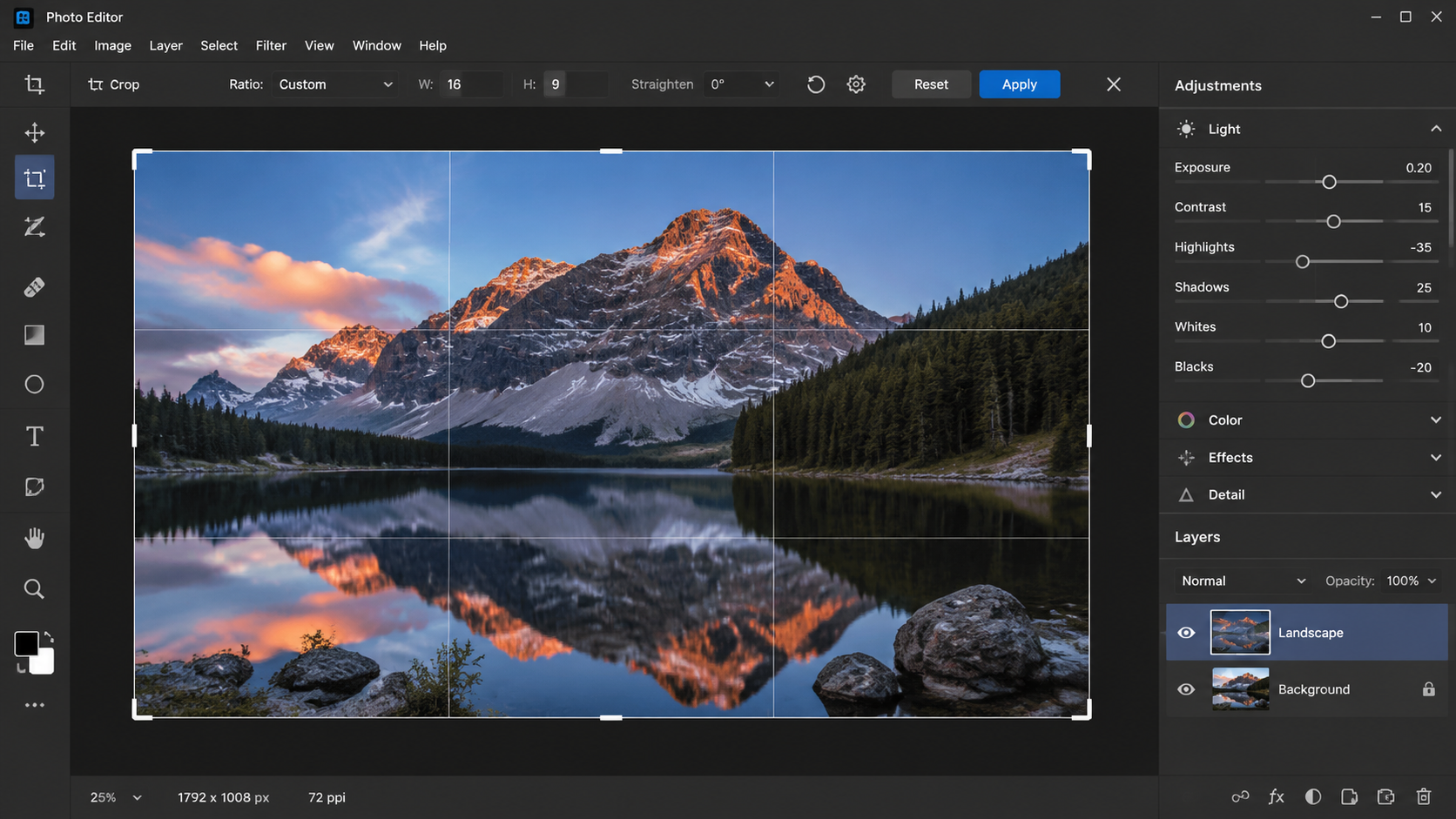Image resolution: width=1456 pixels, height=819 pixels.
Task: Select the Zoom magnifier tool
Action: (x=34, y=589)
